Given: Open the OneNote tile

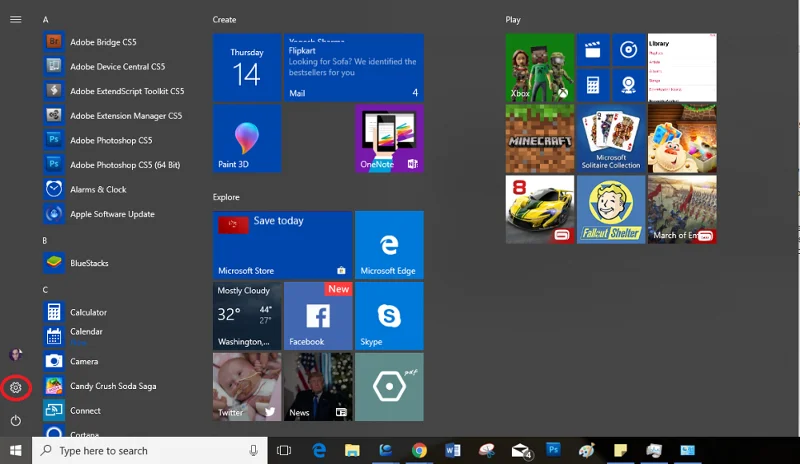Looking at the screenshot, I should point(389,138).
